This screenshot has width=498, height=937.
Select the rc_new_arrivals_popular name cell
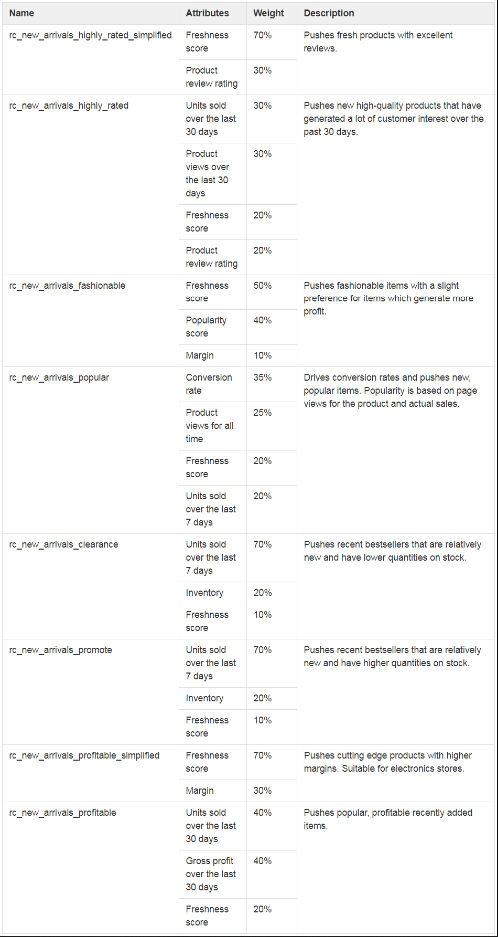(59, 378)
